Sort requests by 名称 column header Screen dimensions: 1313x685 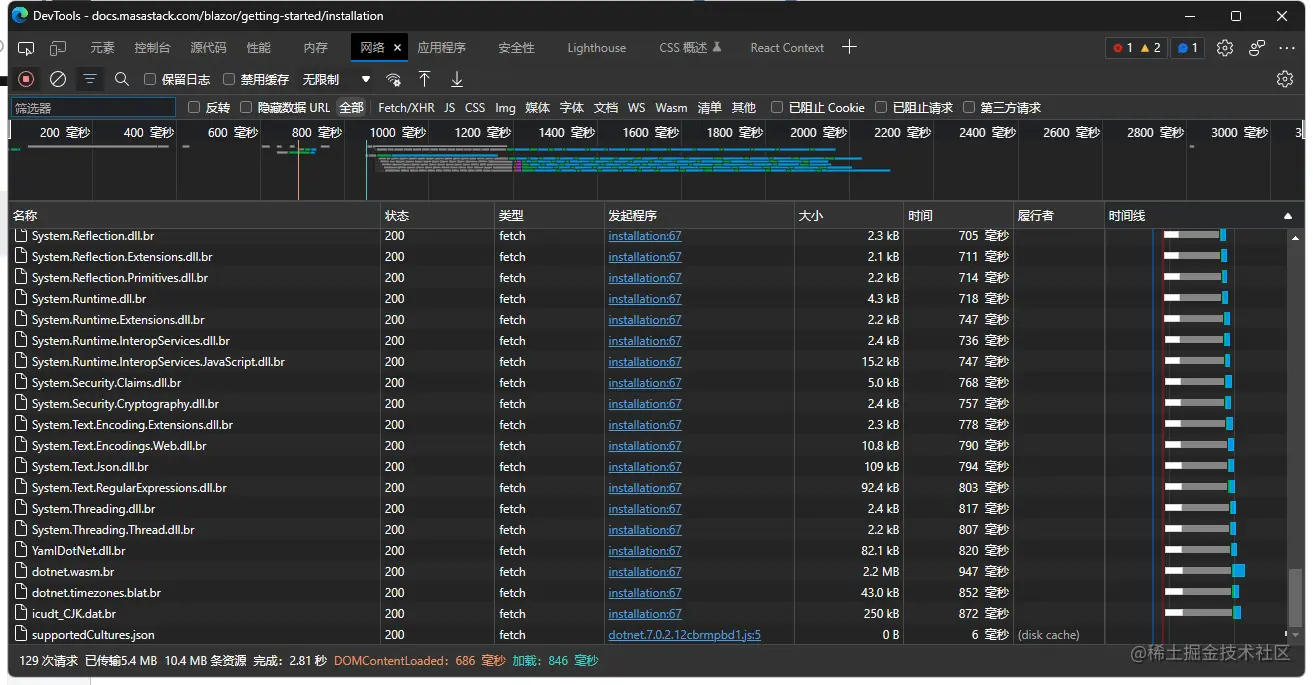point(194,216)
